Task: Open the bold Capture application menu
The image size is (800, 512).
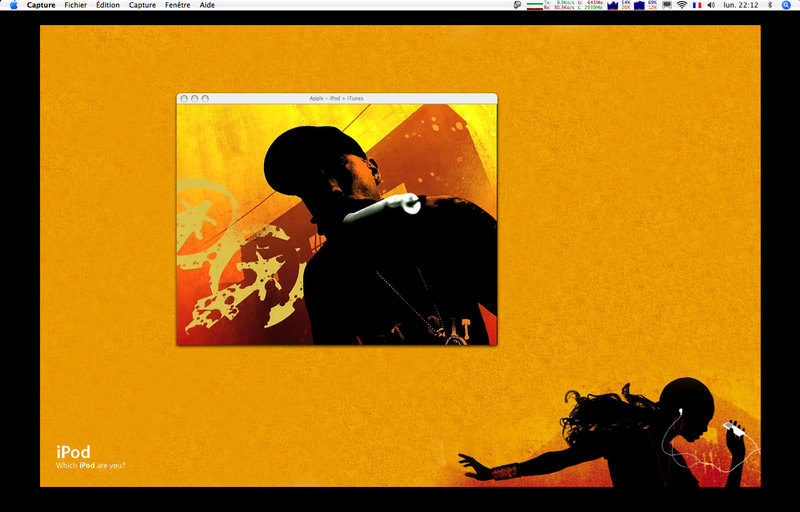Action: click(41, 5)
